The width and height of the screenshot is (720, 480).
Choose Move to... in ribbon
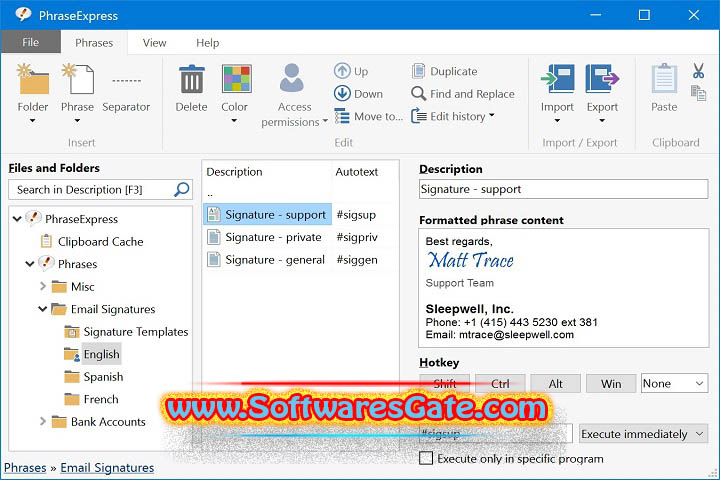(368, 116)
